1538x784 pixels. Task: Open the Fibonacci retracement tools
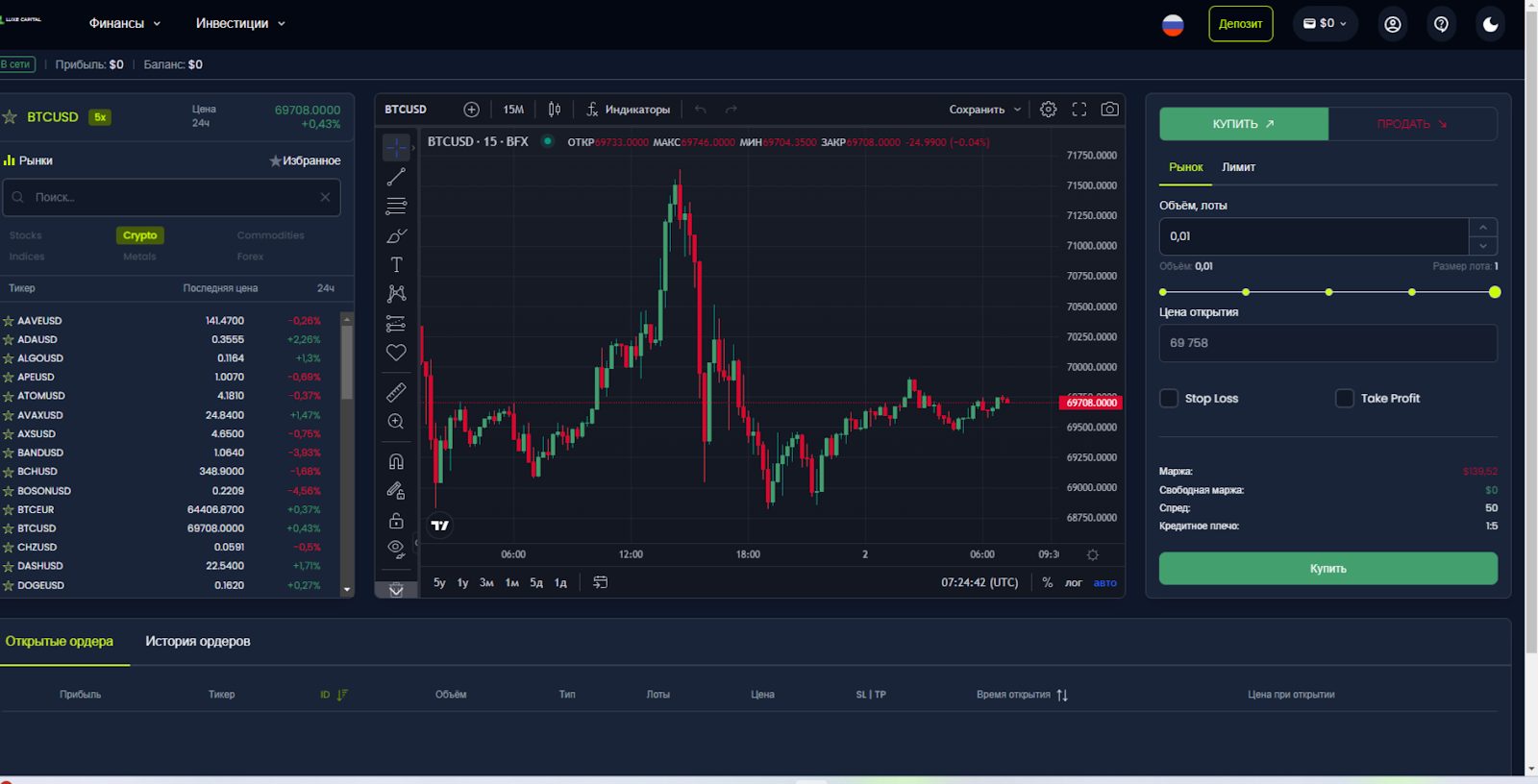(x=396, y=207)
